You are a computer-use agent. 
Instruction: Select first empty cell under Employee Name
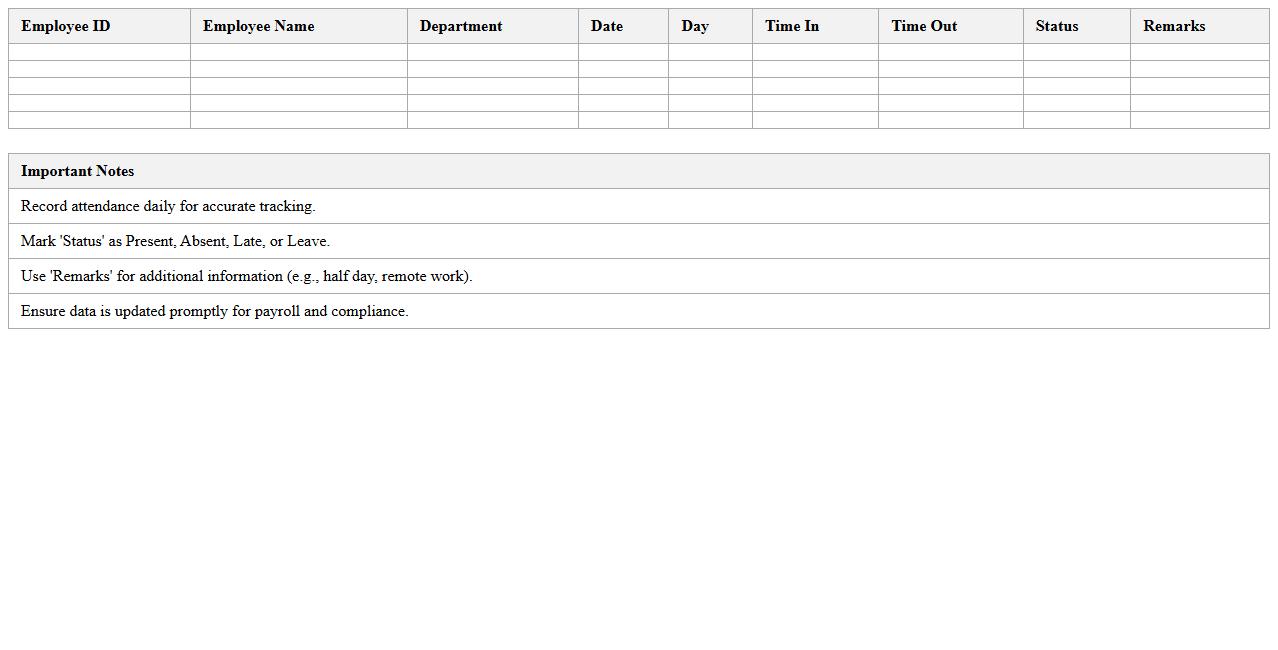click(298, 52)
